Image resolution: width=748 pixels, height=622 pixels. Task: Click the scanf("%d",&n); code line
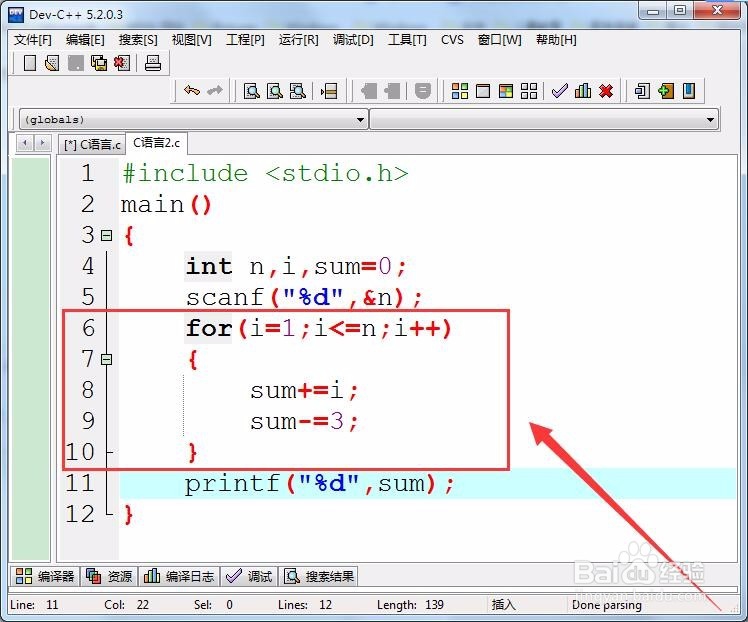click(x=303, y=297)
